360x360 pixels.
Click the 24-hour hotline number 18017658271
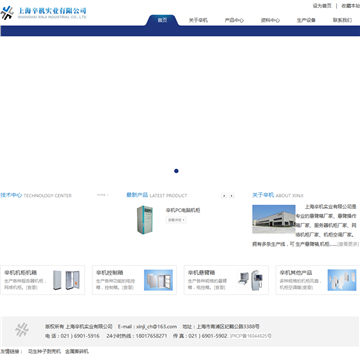coord(151,336)
